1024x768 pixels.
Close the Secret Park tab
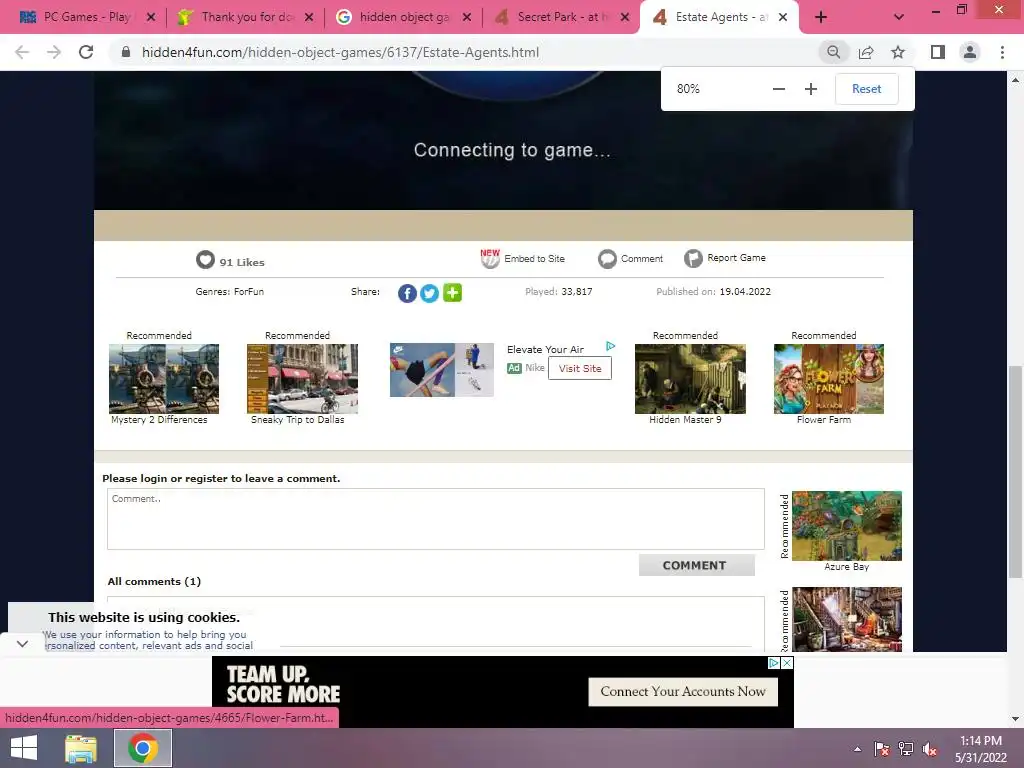click(x=625, y=17)
